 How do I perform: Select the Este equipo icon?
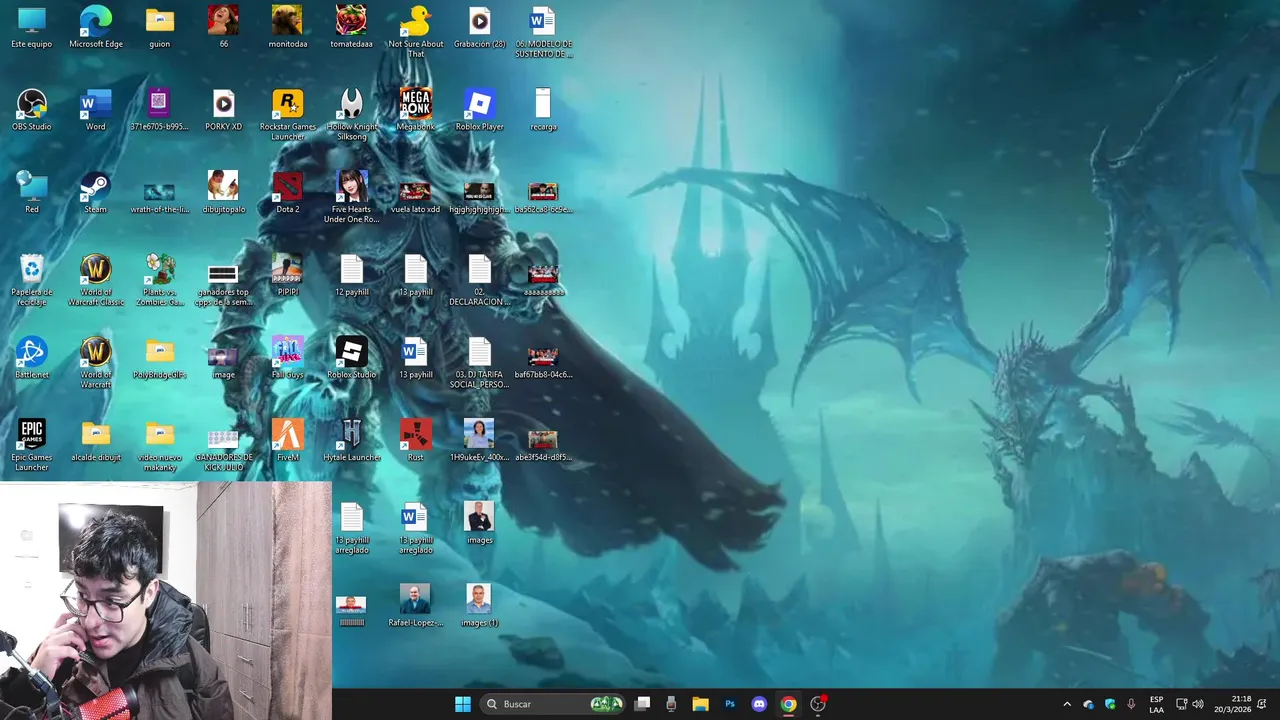[x=32, y=27]
